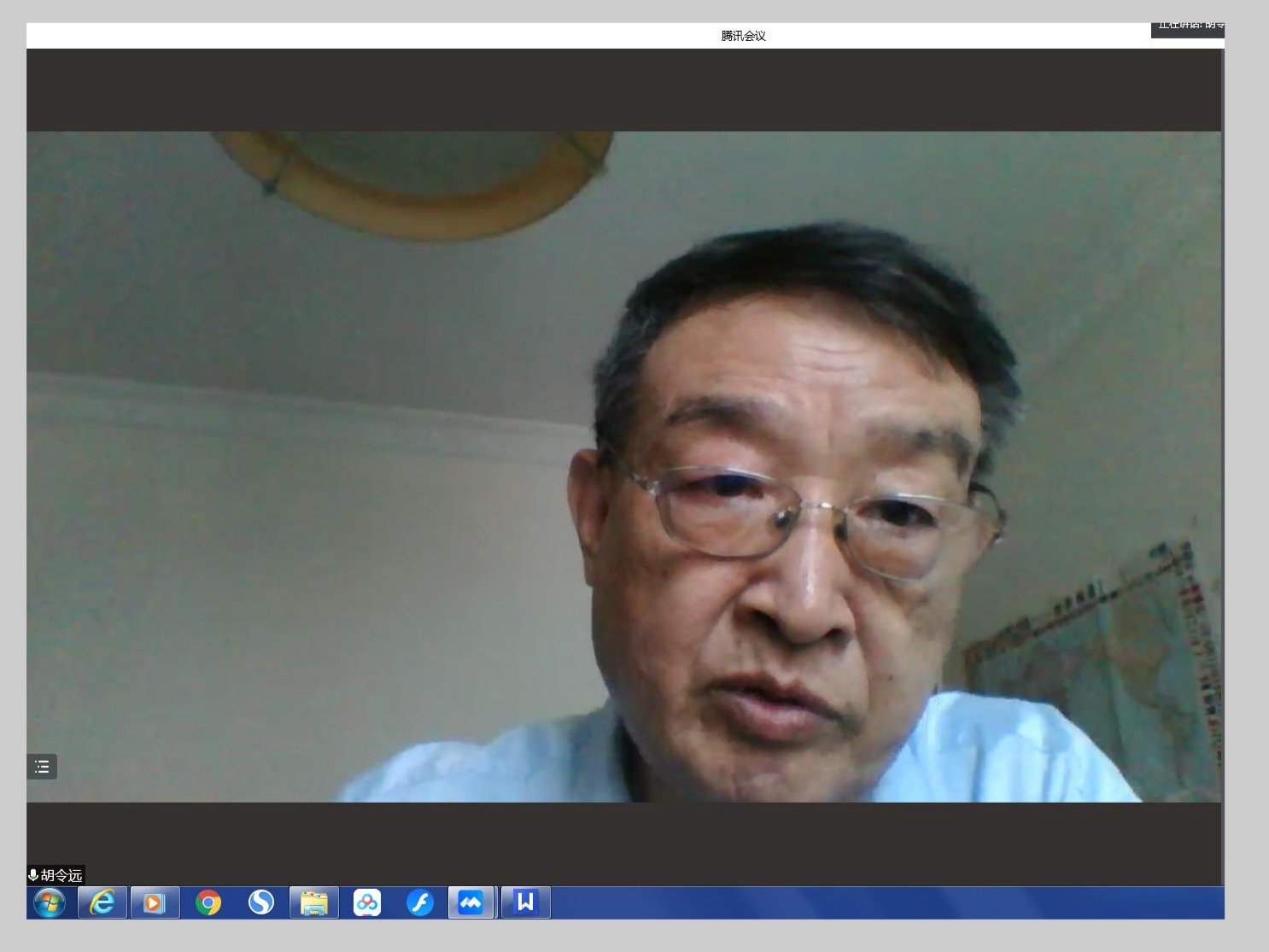Select the 胡令远 name label
This screenshot has height=952, width=1269.
(x=61, y=875)
